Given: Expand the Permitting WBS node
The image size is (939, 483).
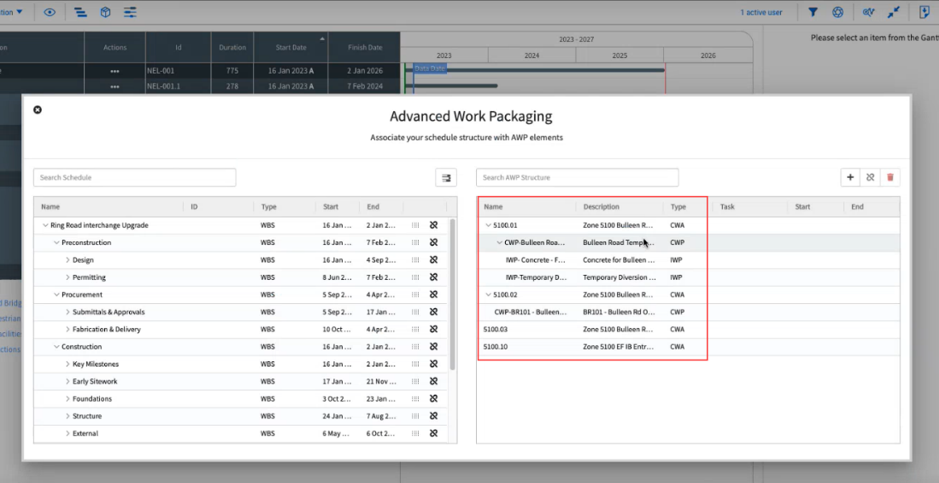Looking at the screenshot, I should click(x=68, y=278).
